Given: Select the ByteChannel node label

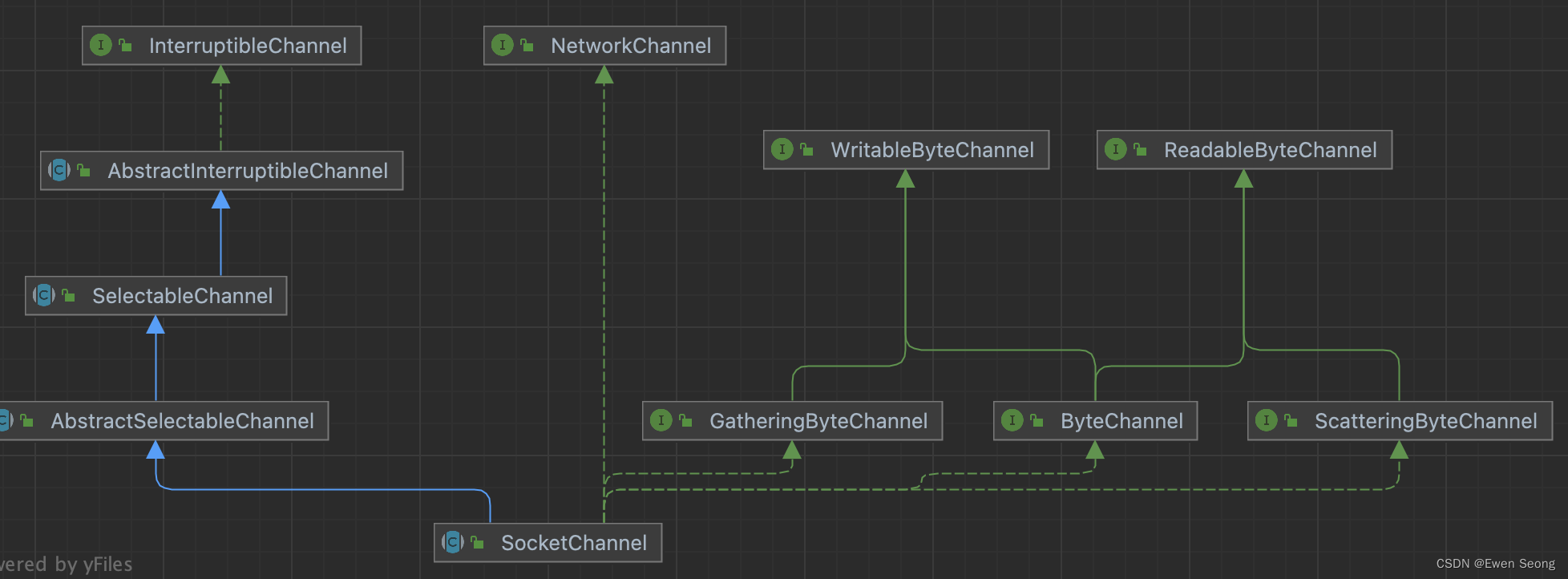Looking at the screenshot, I should click(1121, 421).
